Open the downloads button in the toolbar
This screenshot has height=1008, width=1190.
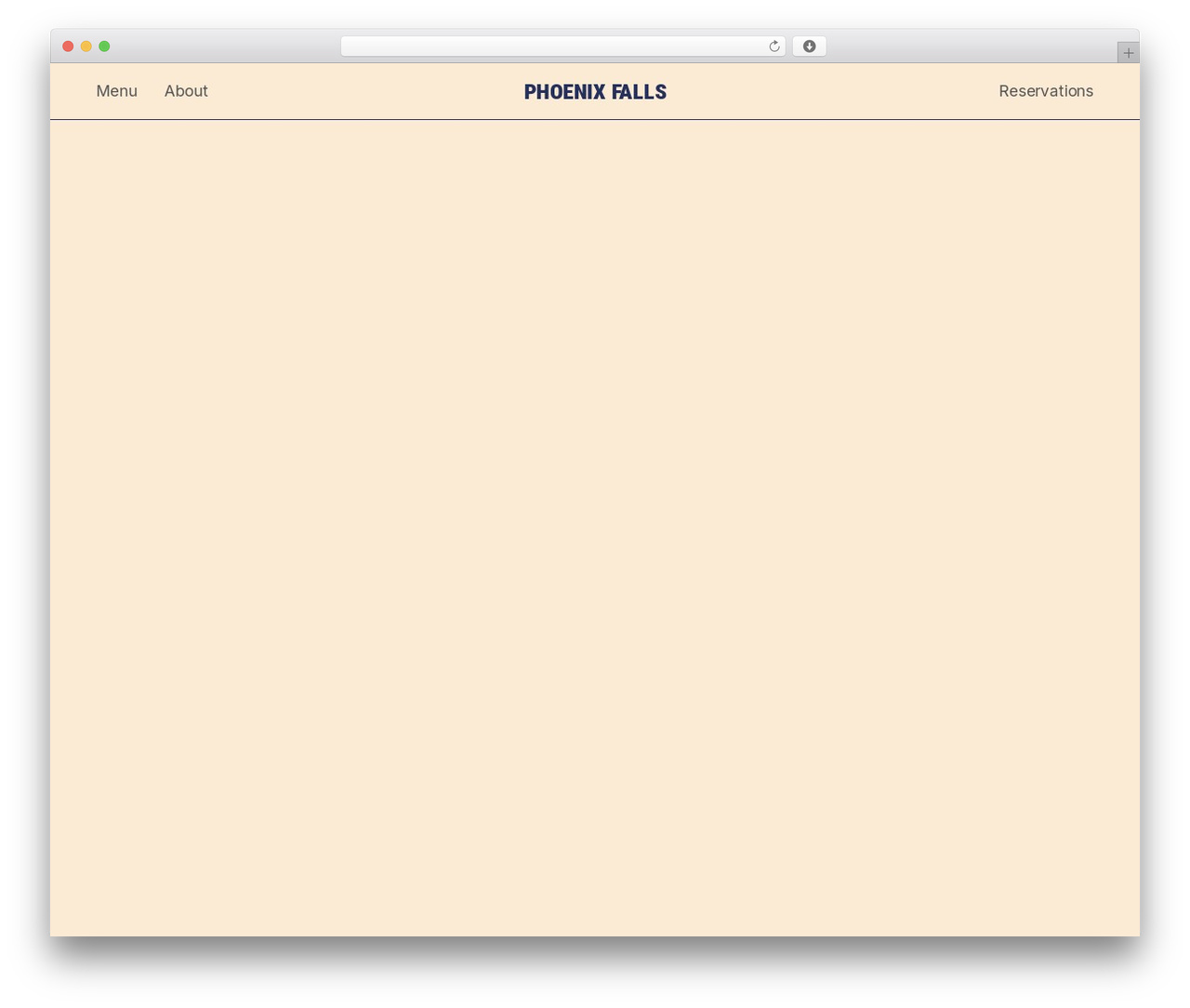[809, 46]
